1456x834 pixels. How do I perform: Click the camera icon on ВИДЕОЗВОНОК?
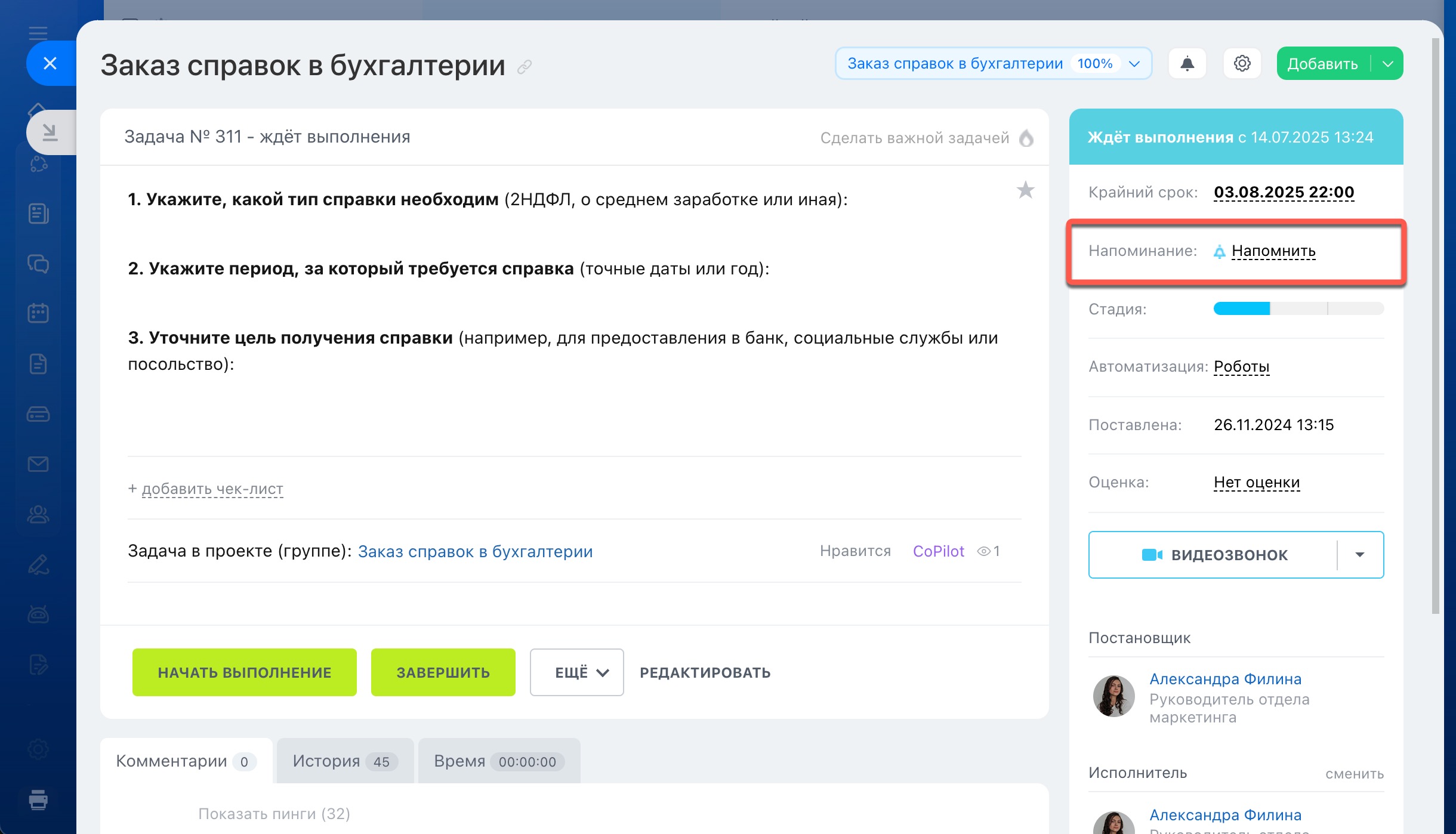click(x=1152, y=555)
